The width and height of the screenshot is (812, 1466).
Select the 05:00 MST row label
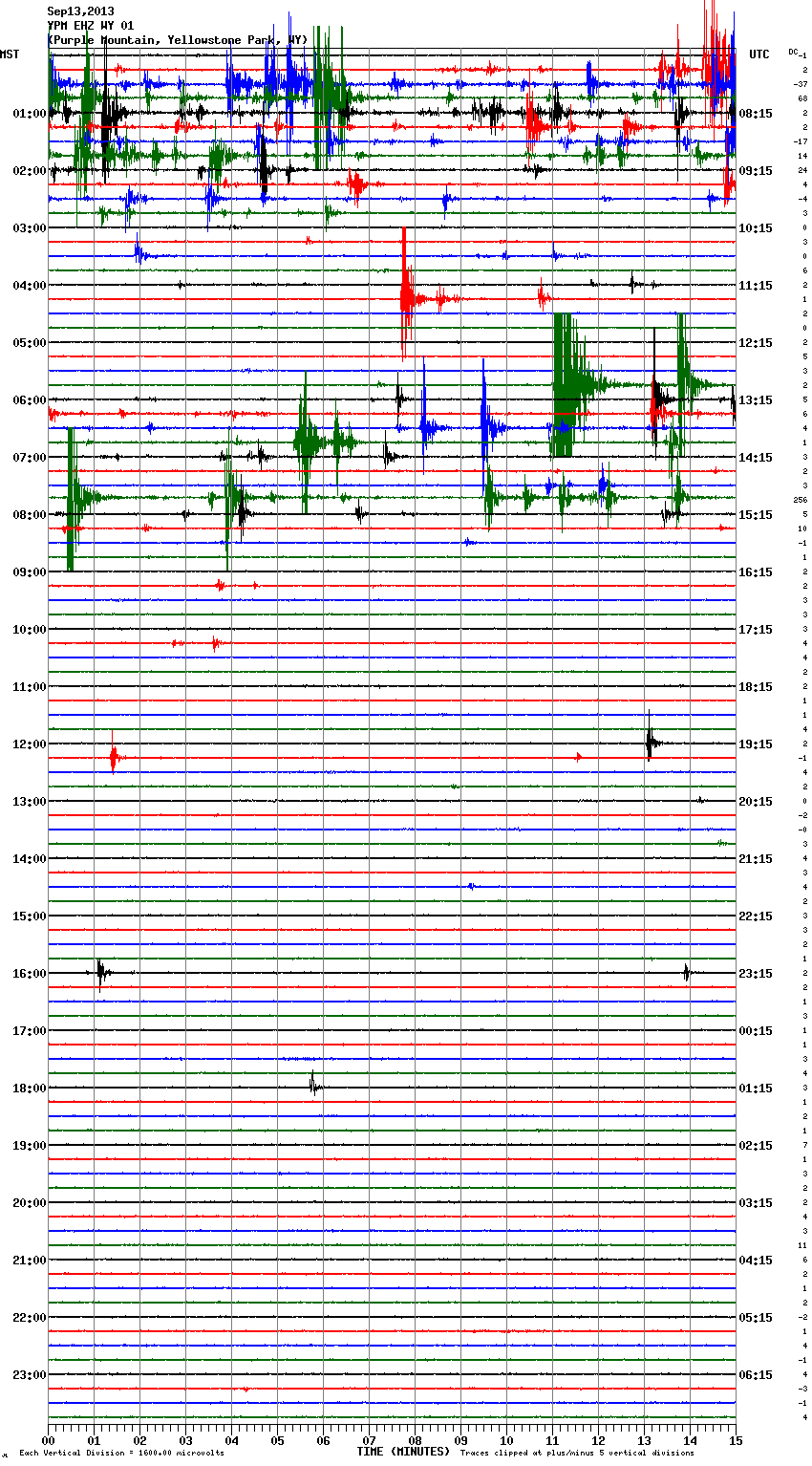29,343
